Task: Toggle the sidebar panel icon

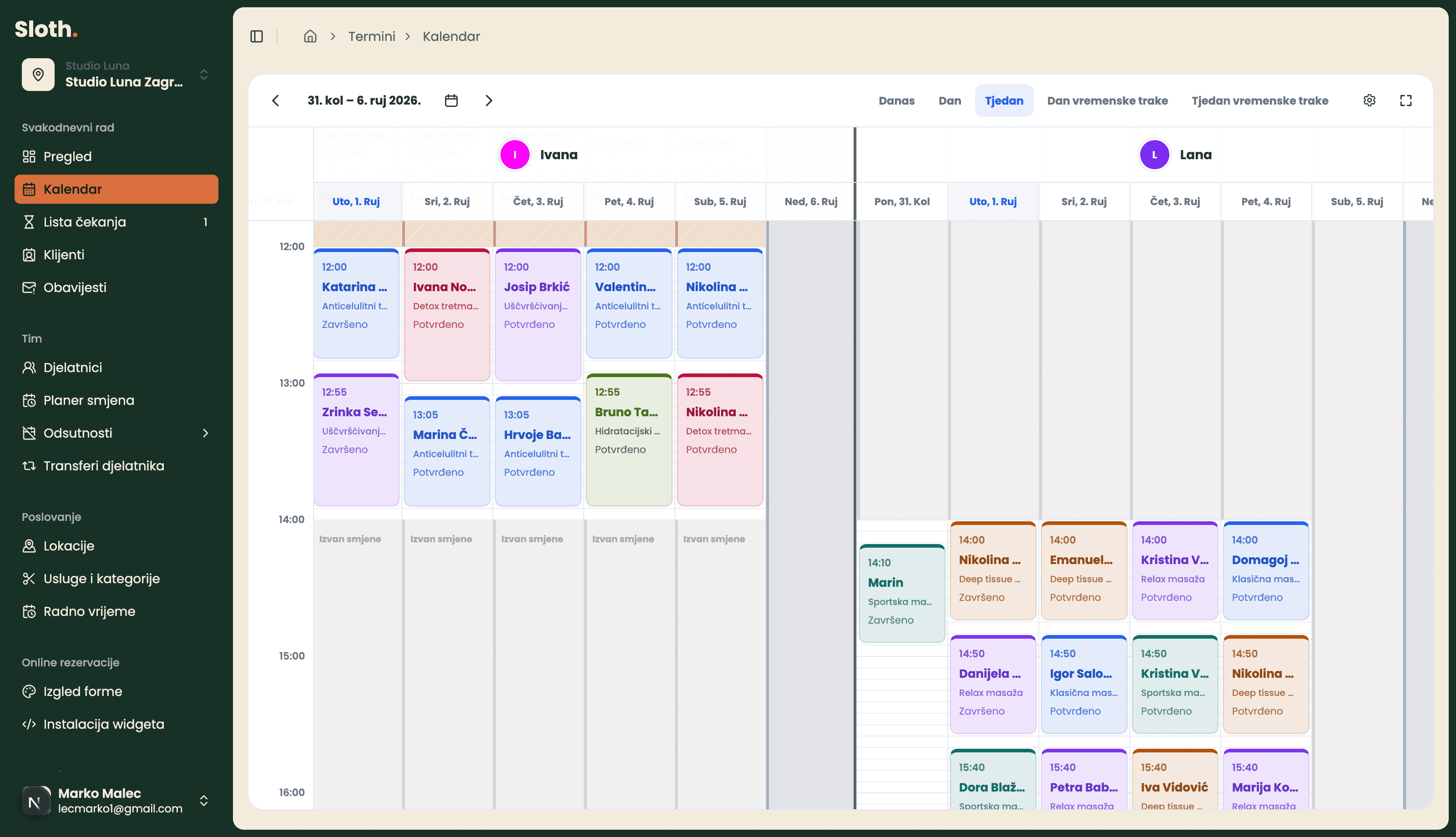Action: click(256, 36)
